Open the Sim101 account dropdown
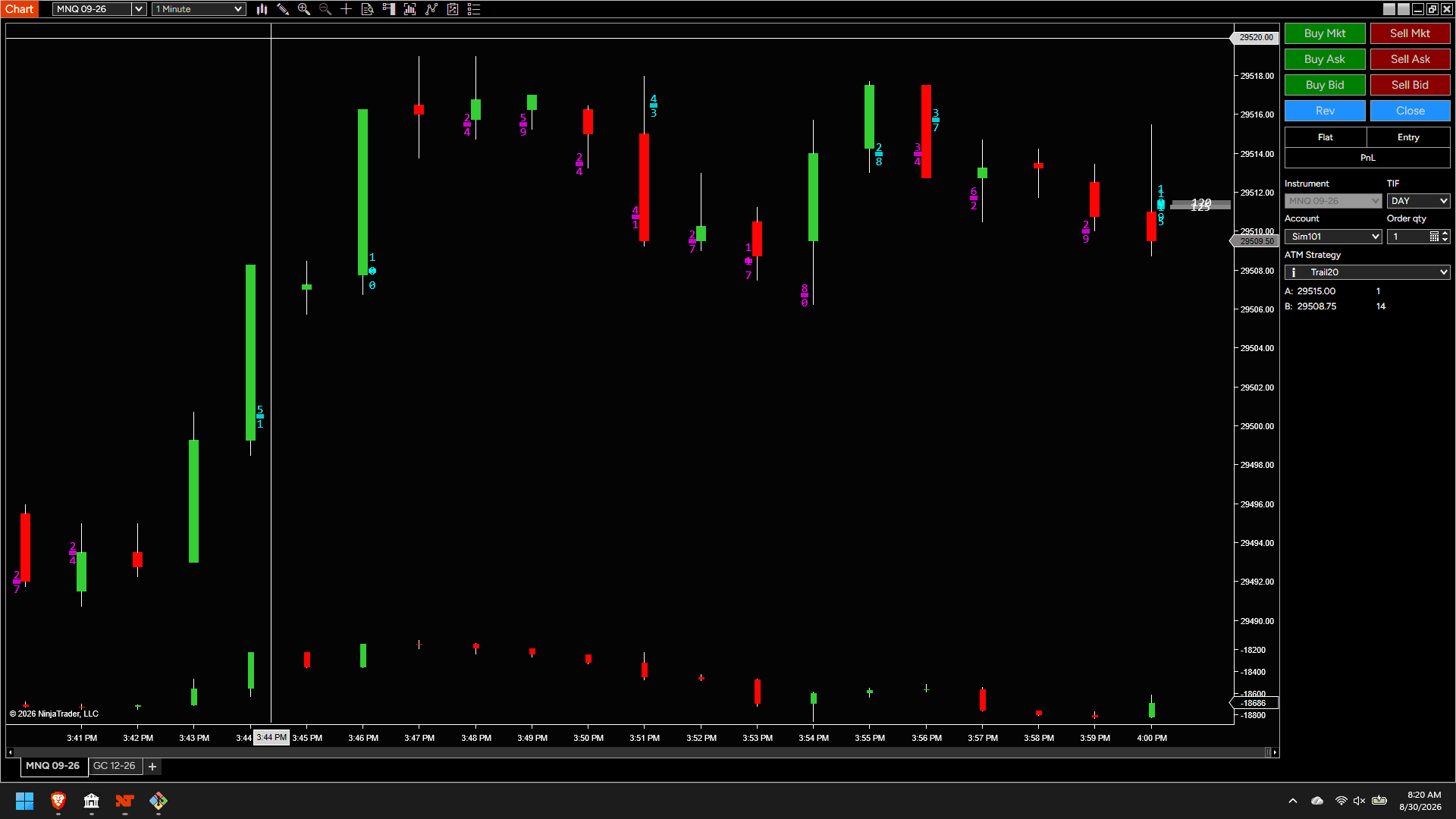The height and width of the screenshot is (819, 1456). 1332,237
